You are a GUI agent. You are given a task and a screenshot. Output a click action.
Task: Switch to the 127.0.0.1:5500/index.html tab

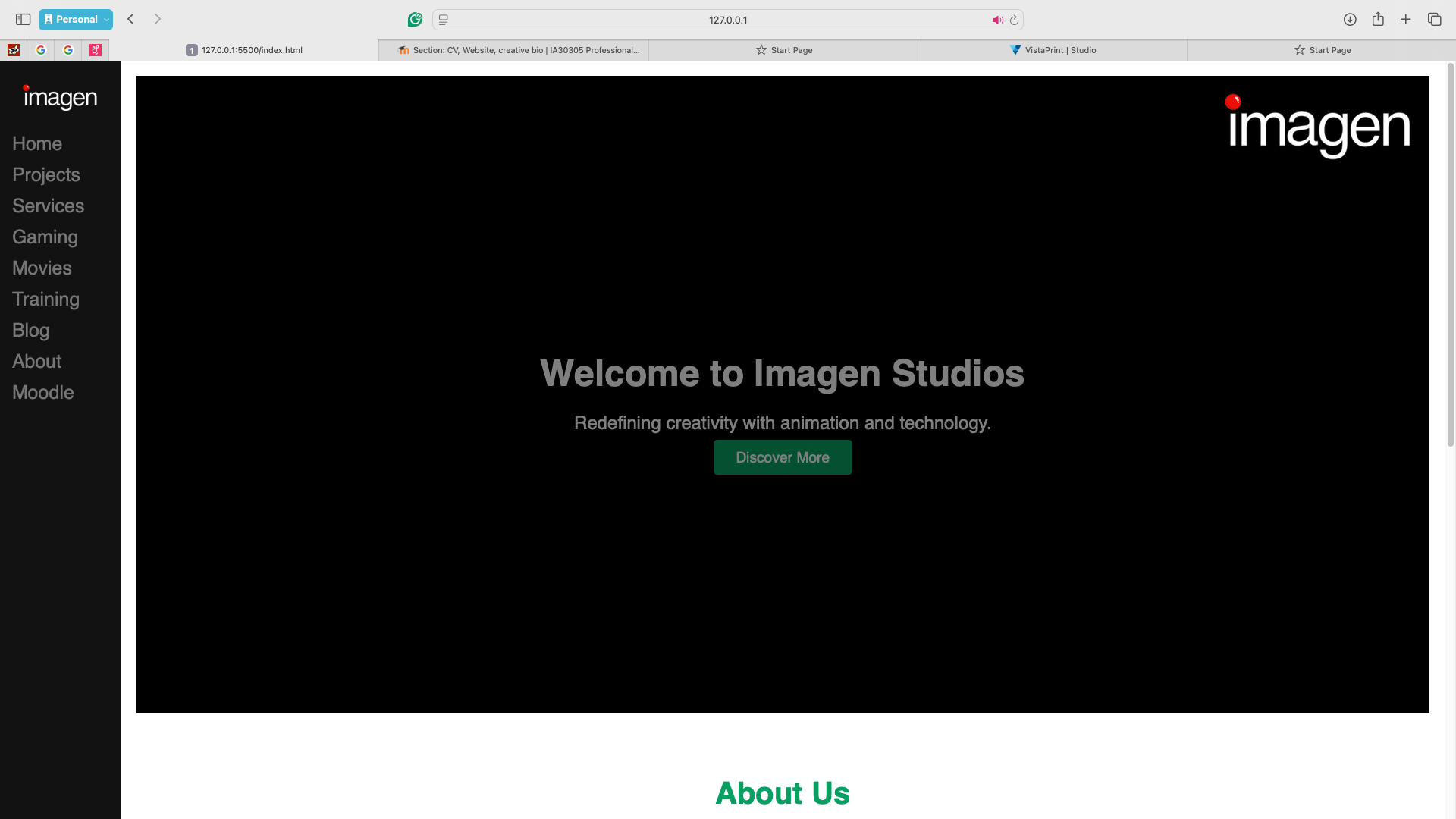[244, 50]
